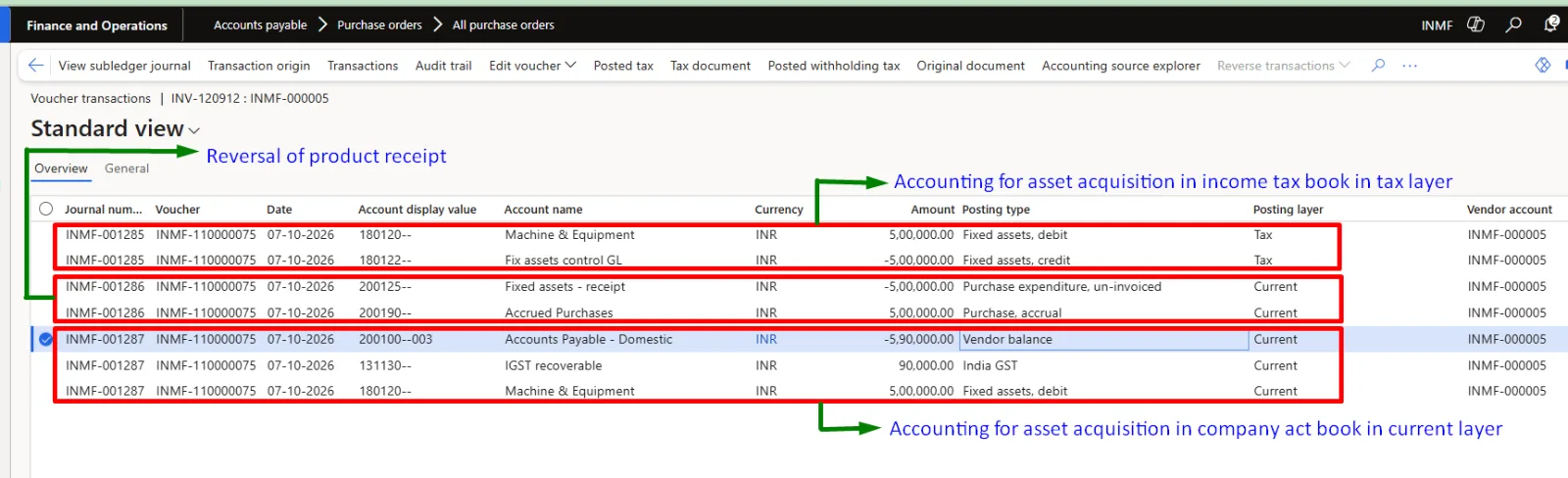The height and width of the screenshot is (478, 1568).
Task: Open Transaction origin
Action: point(259,66)
